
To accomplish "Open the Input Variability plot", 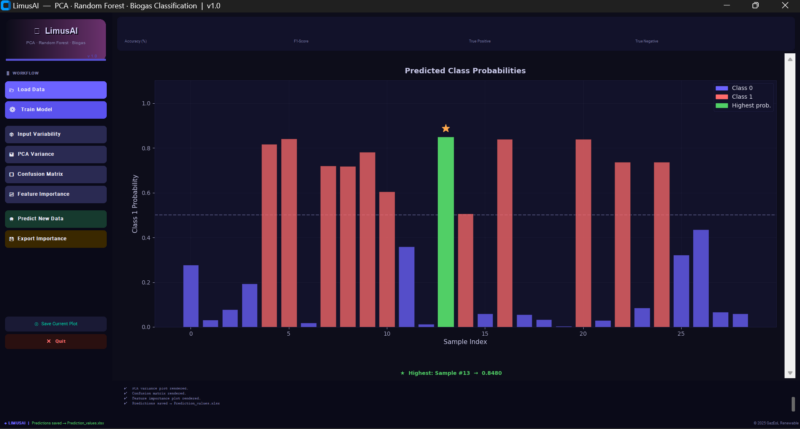I will pyautogui.click(x=55, y=134).
